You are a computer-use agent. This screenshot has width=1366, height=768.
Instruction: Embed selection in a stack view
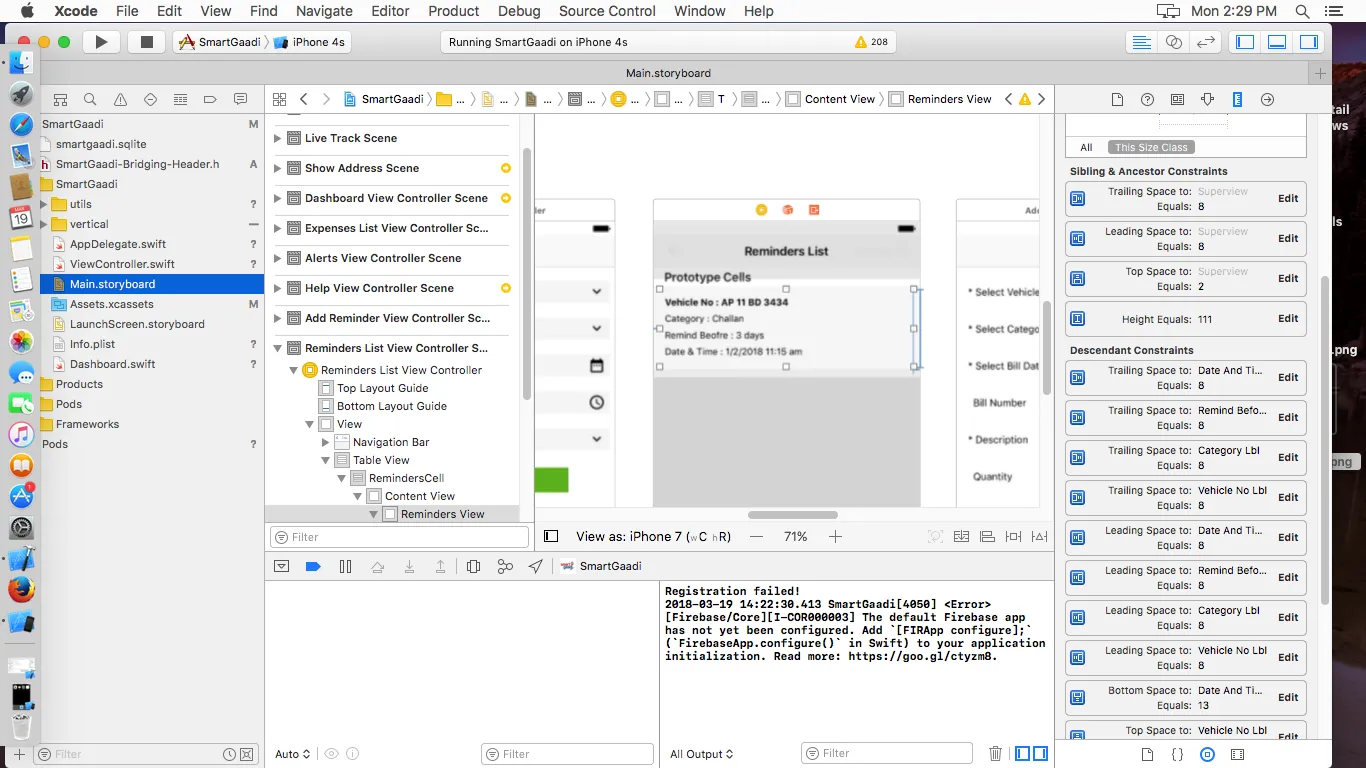(x=961, y=536)
